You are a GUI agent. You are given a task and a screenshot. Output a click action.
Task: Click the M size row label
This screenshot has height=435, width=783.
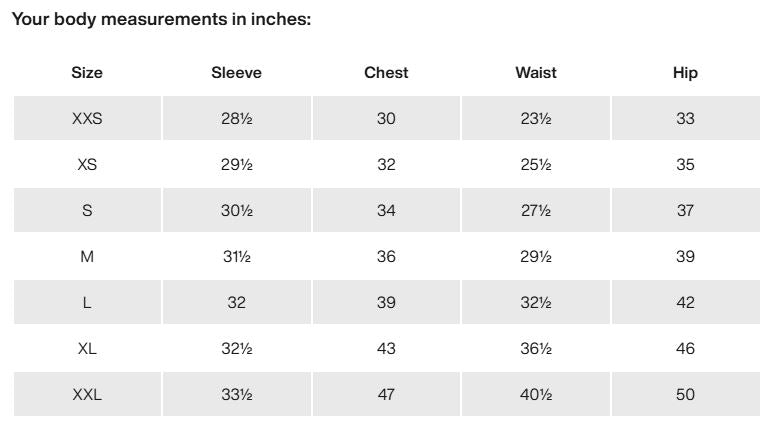pyautogui.click(x=87, y=257)
